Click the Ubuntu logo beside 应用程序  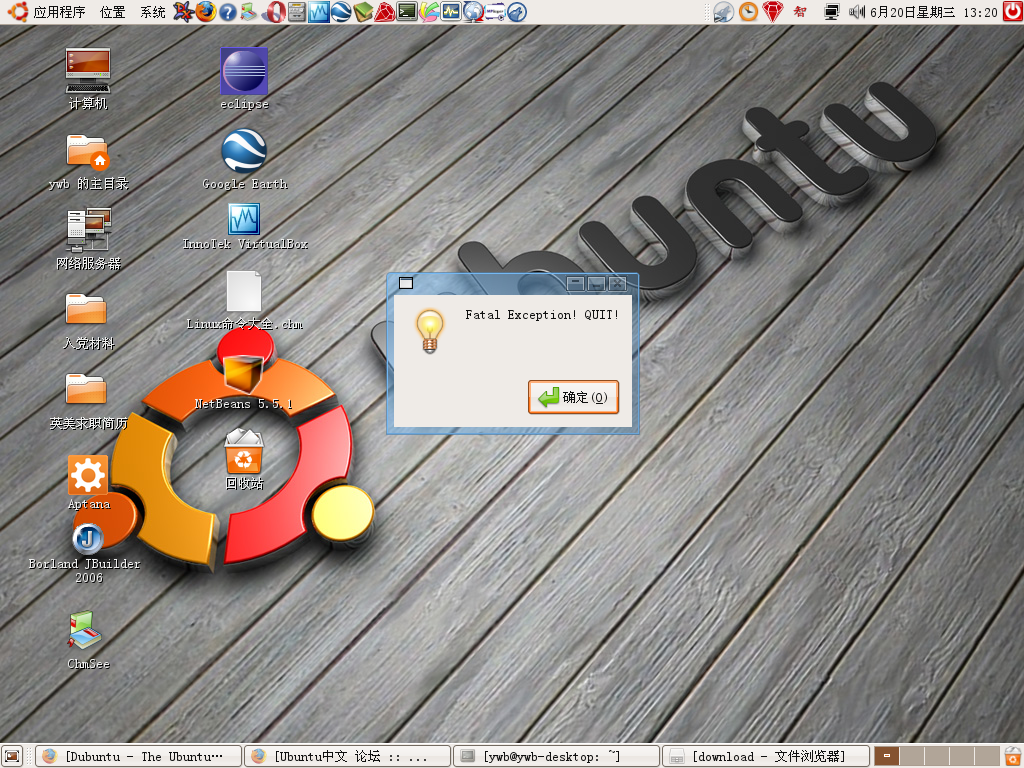[17, 12]
